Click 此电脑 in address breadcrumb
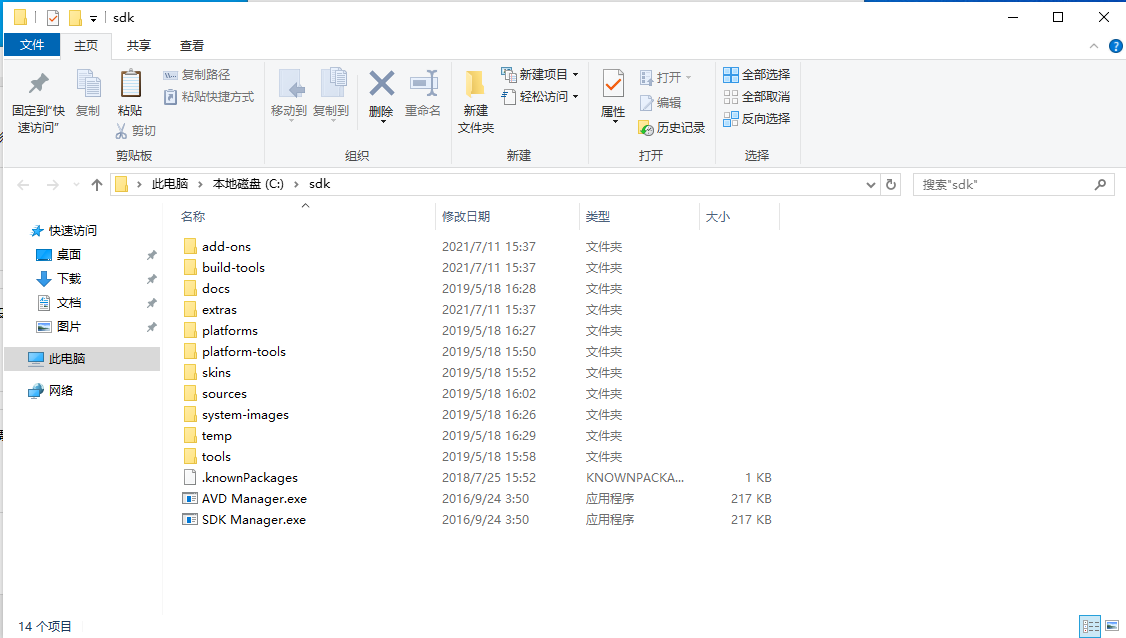The height and width of the screenshot is (638, 1126). pyautogui.click(x=169, y=184)
